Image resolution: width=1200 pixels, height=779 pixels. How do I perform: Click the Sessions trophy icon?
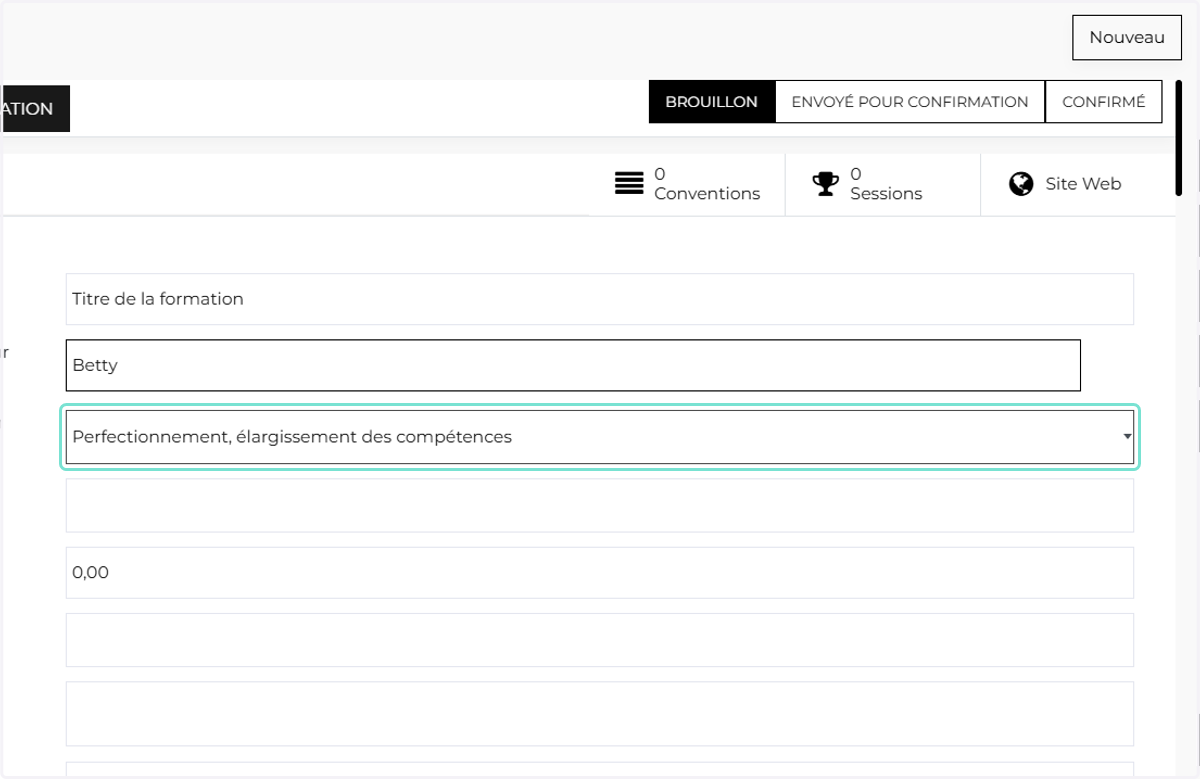coord(825,184)
